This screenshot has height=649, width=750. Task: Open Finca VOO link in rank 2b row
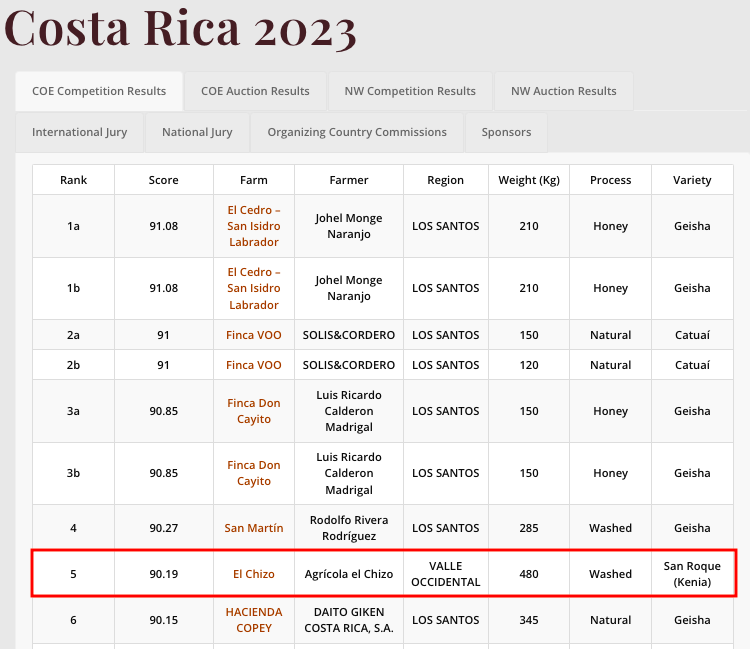coord(254,365)
